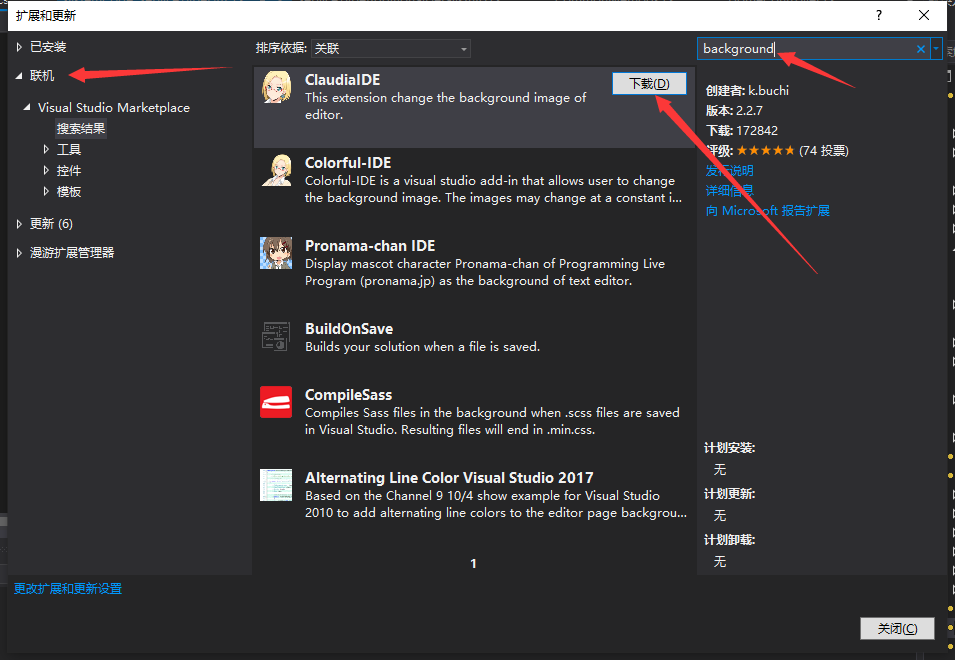The width and height of the screenshot is (955, 660).
Task: Select the 工具 tree item label
Action: (x=69, y=149)
